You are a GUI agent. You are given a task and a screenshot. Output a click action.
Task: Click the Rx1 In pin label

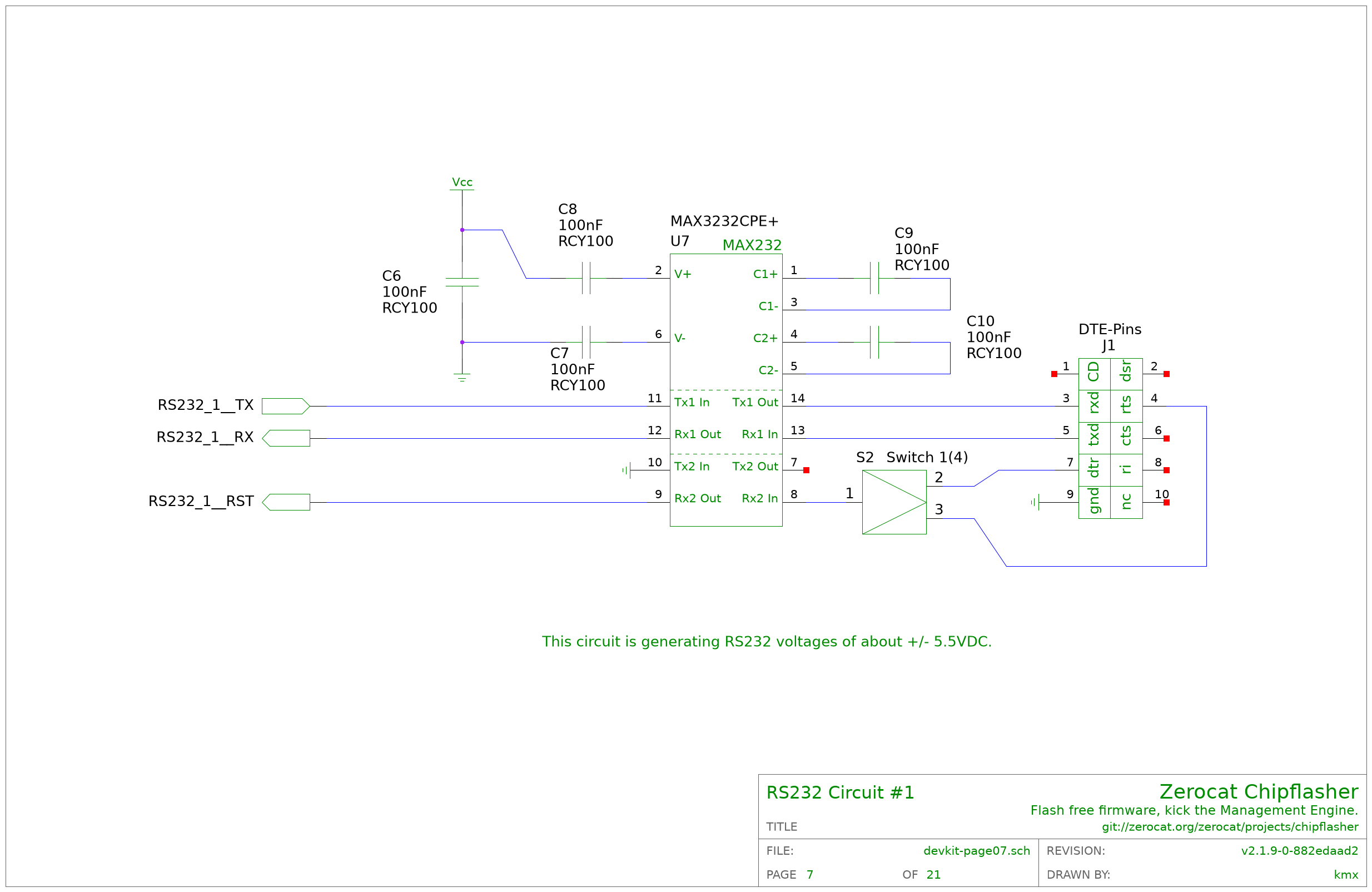pyautogui.click(x=759, y=434)
